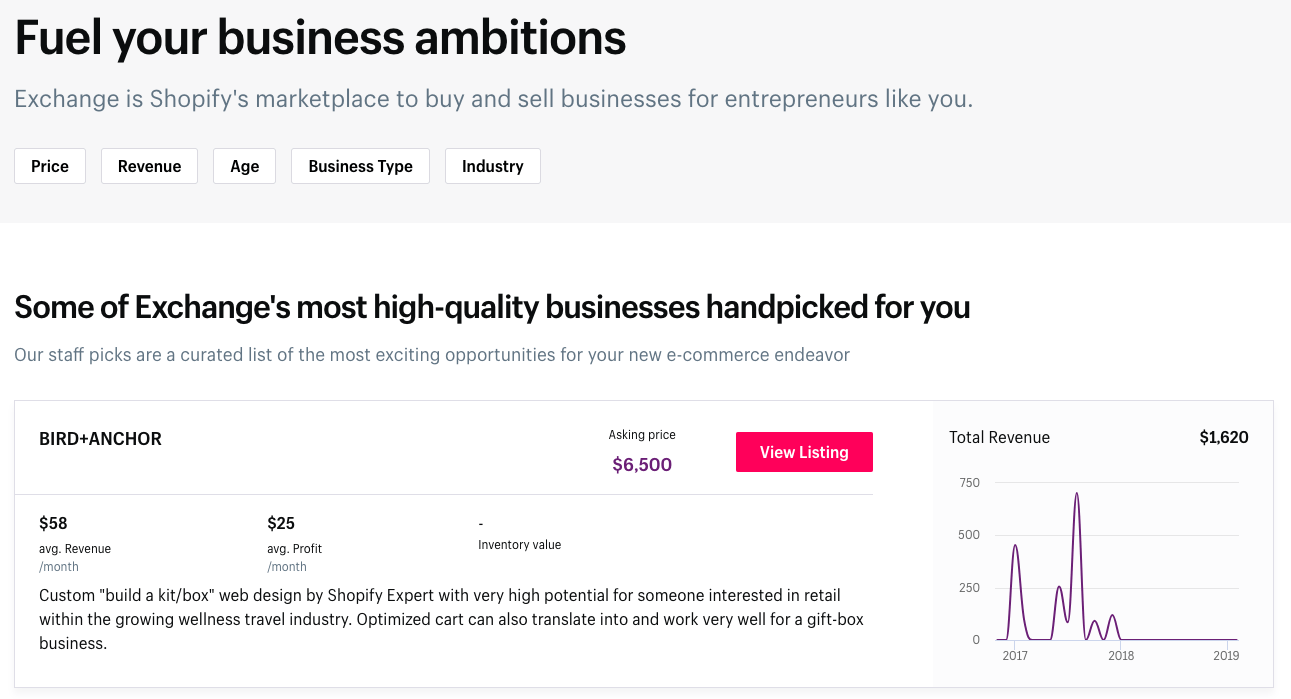Screen dimensions: 1291x699
Task: Open the Business Type filter
Action: (x=360, y=166)
